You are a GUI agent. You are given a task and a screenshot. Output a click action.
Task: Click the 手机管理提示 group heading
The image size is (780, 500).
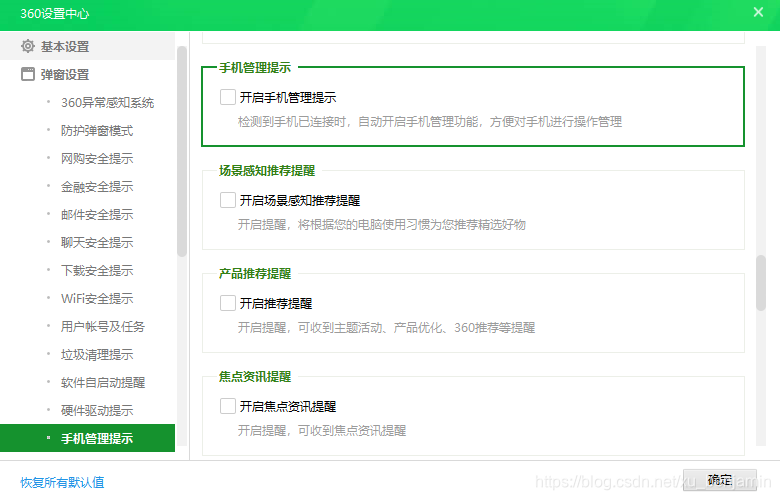click(x=255, y=68)
